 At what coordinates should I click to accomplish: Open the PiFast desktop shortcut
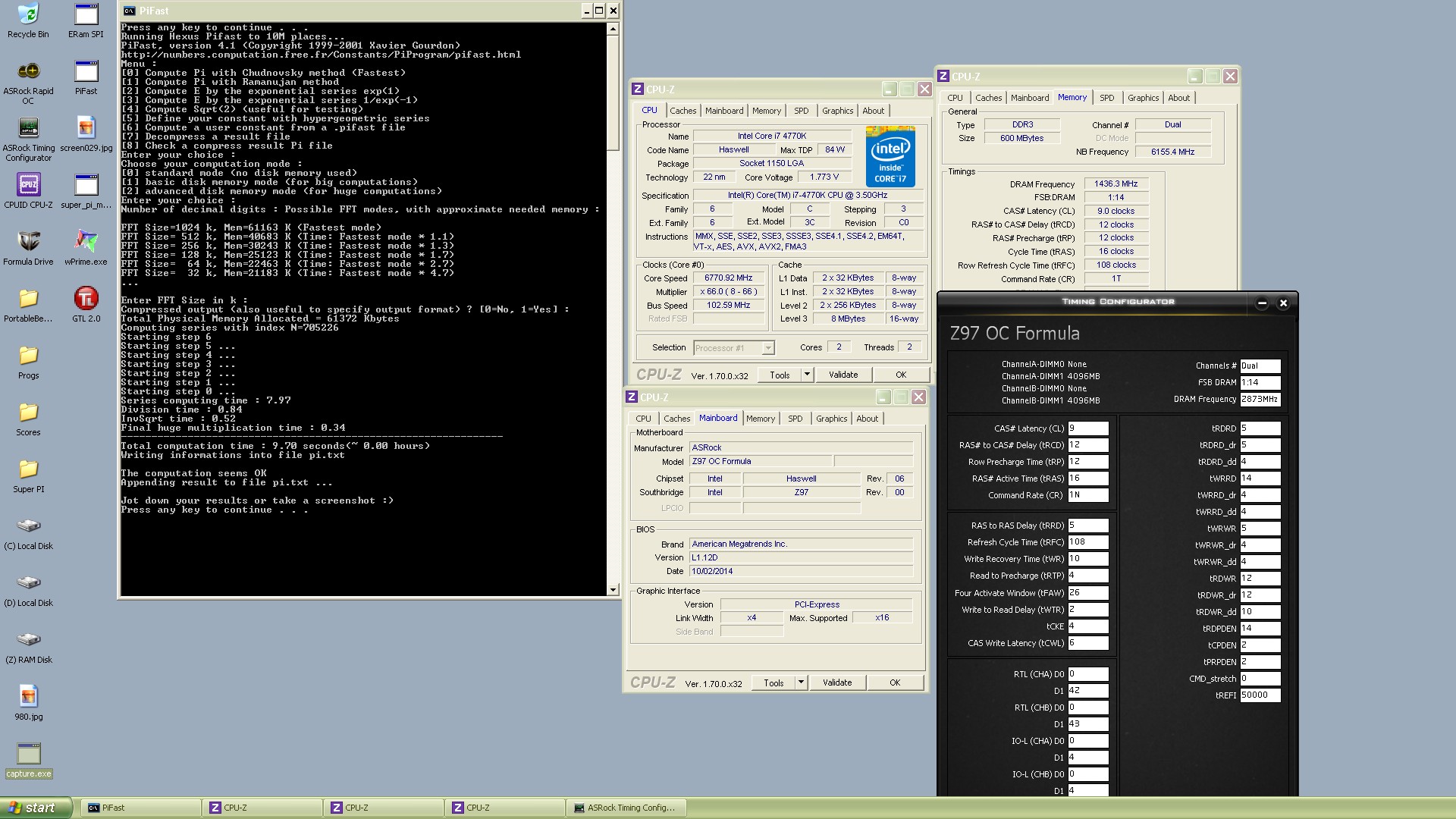click(86, 77)
